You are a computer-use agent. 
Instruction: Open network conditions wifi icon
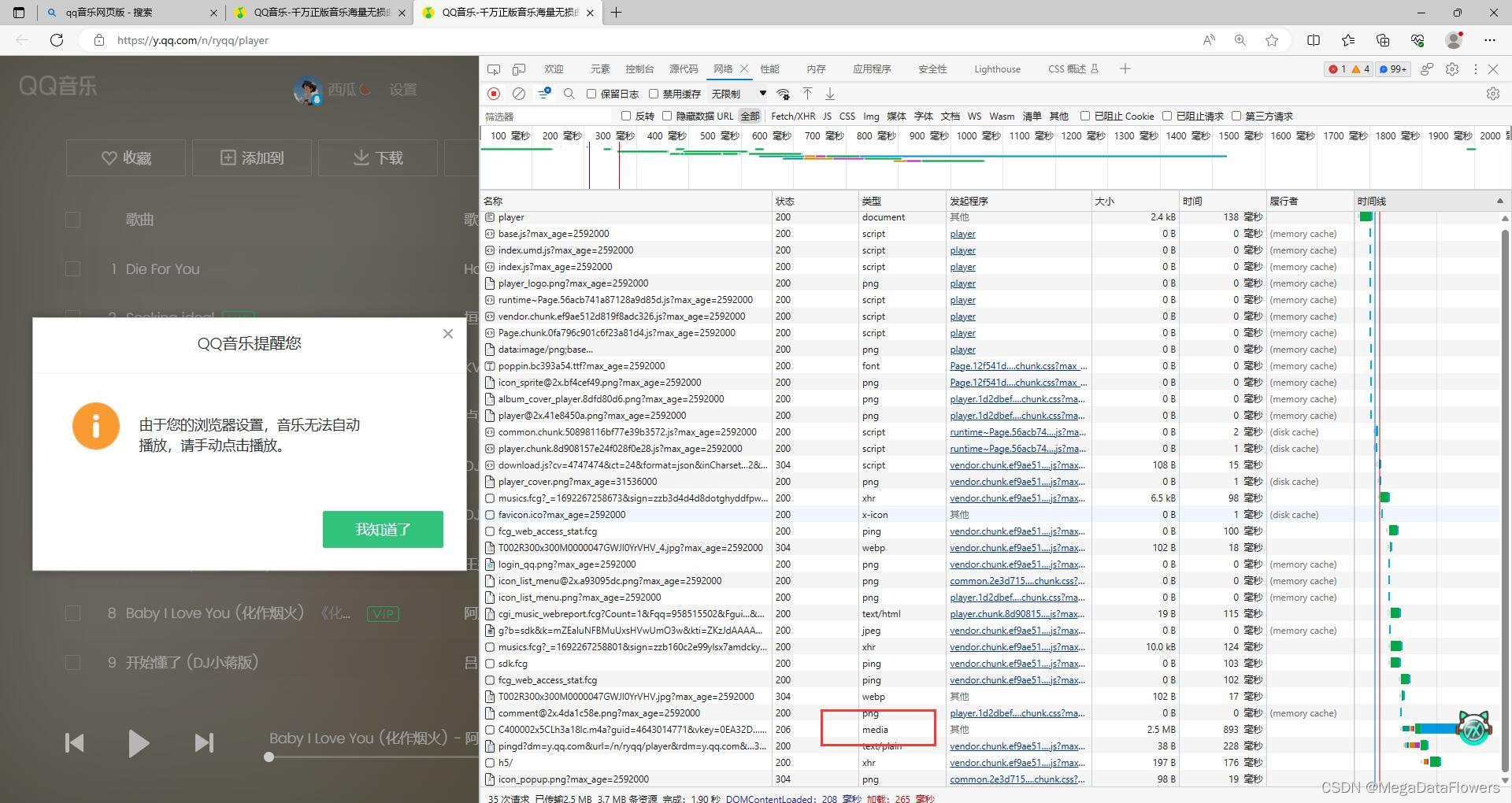coord(783,94)
